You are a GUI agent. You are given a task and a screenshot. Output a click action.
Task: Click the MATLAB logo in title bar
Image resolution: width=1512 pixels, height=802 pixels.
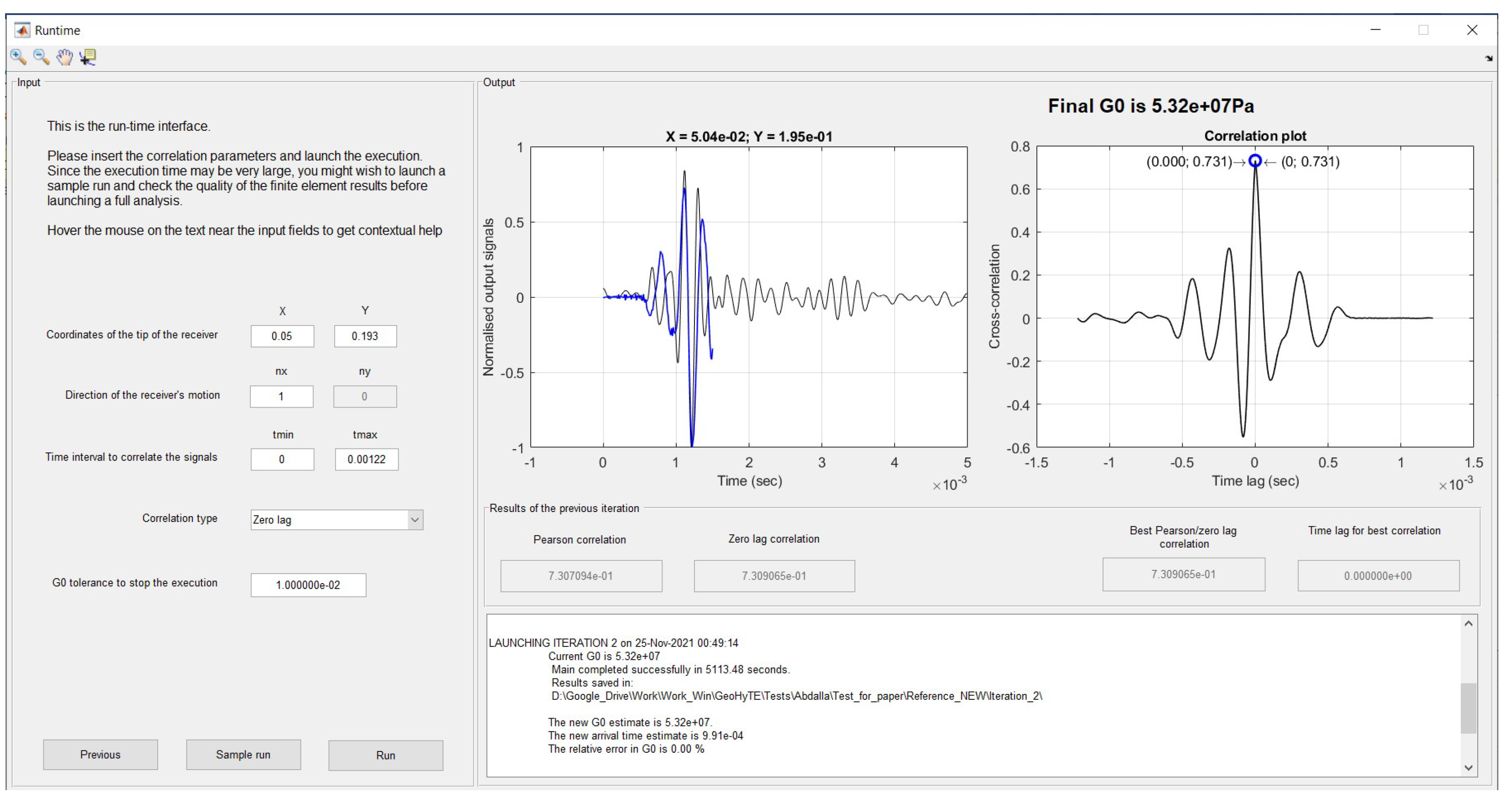point(22,30)
